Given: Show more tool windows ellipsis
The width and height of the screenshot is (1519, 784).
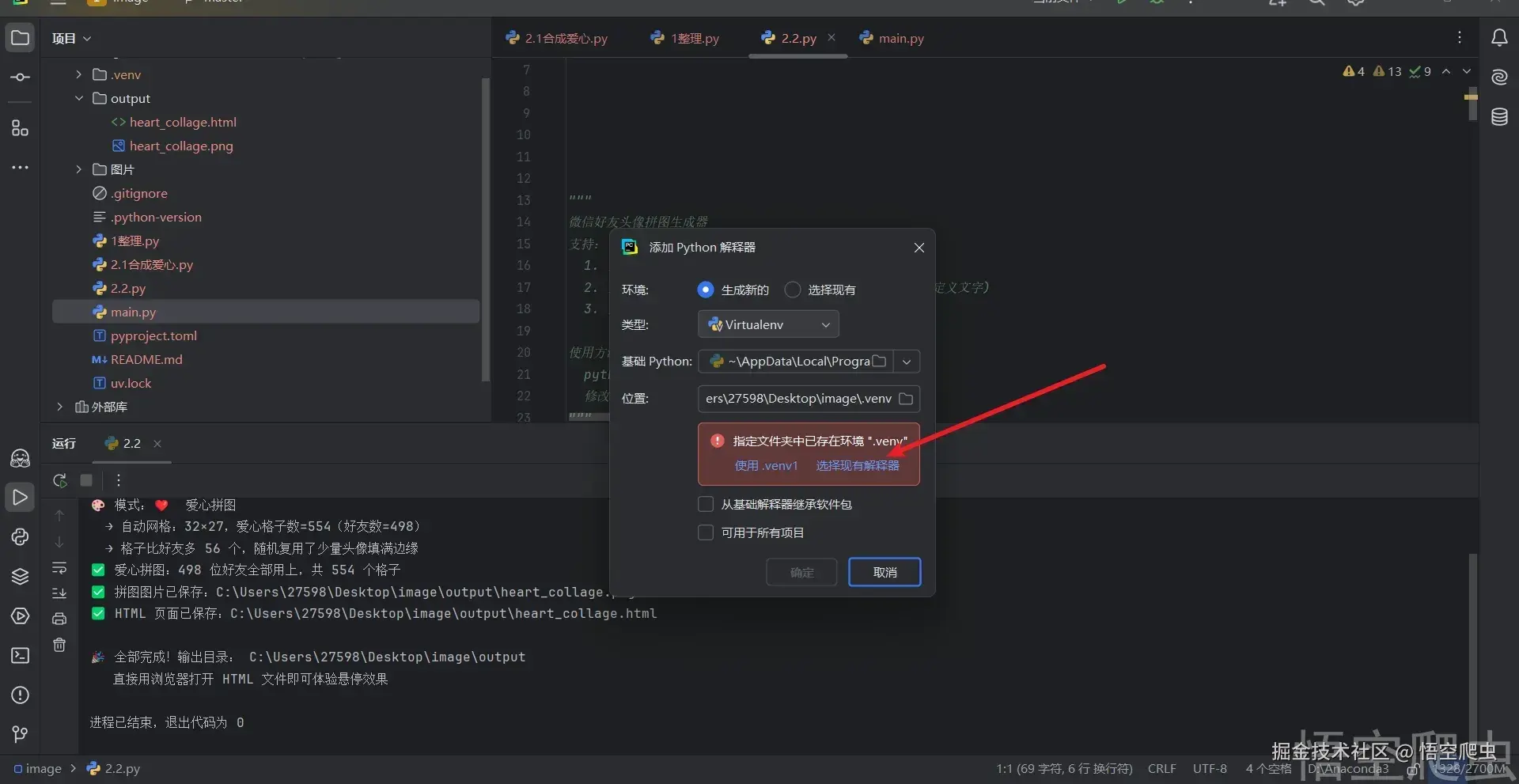Looking at the screenshot, I should [x=20, y=168].
